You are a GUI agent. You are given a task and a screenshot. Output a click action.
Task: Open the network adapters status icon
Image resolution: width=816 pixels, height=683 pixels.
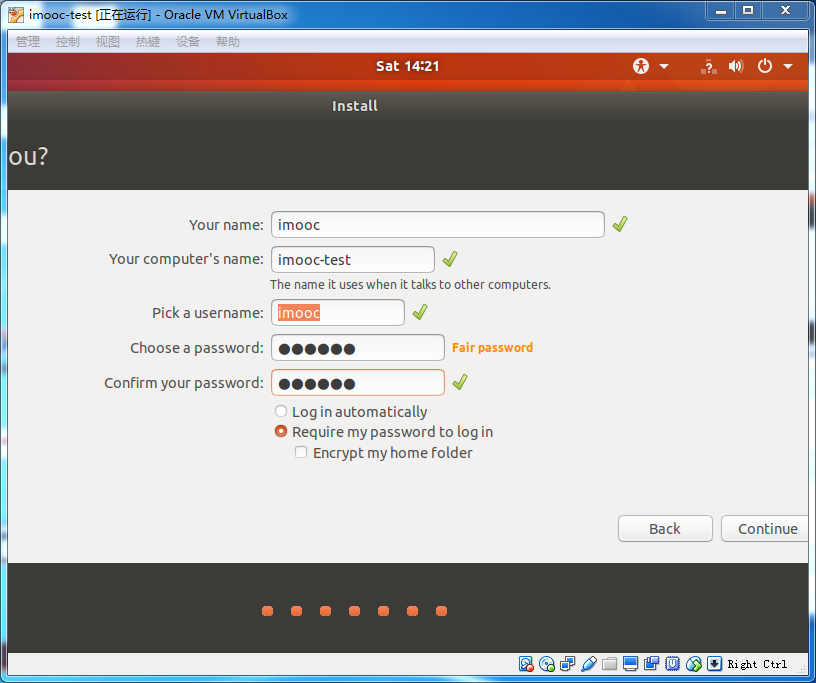568,664
